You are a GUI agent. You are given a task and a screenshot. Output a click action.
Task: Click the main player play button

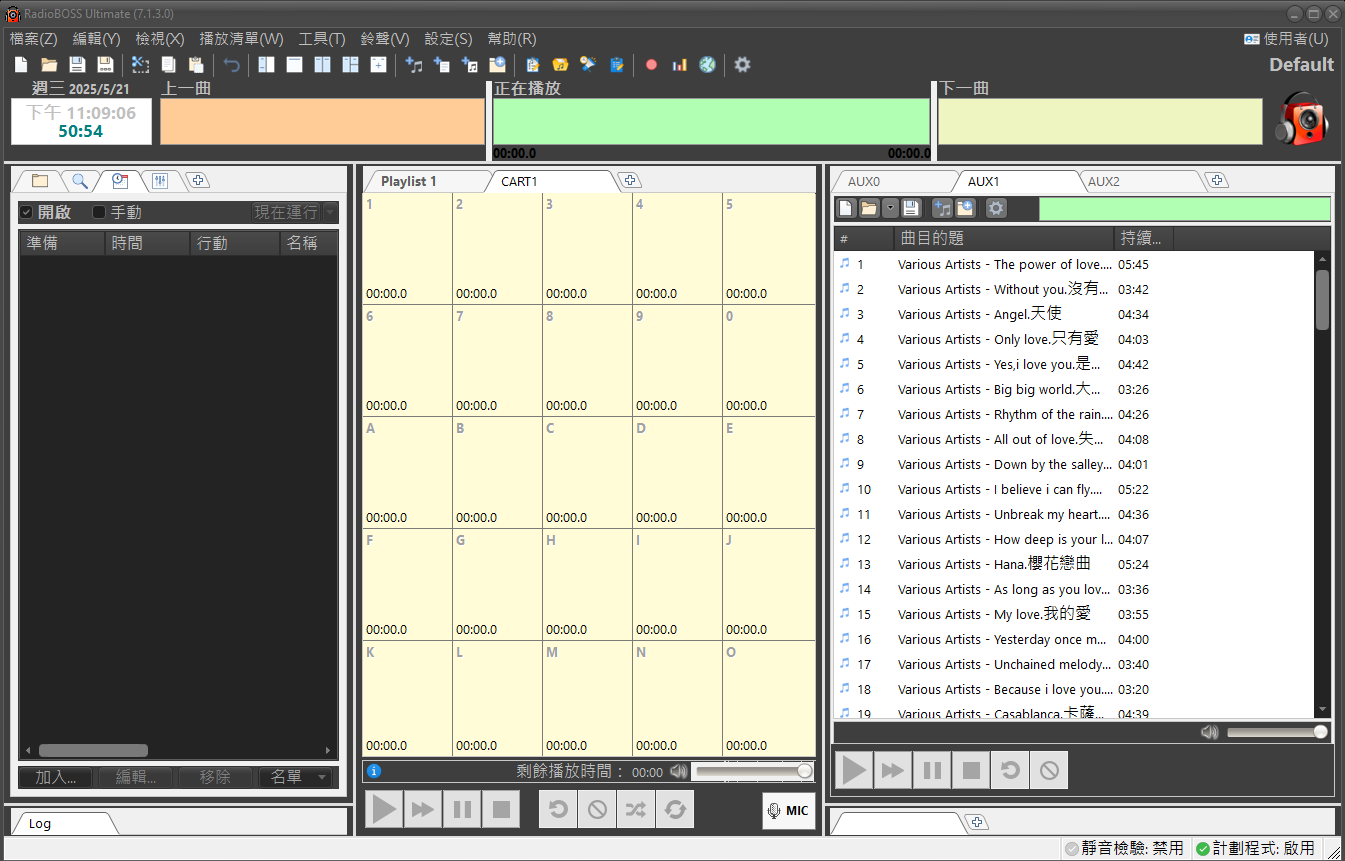point(384,809)
